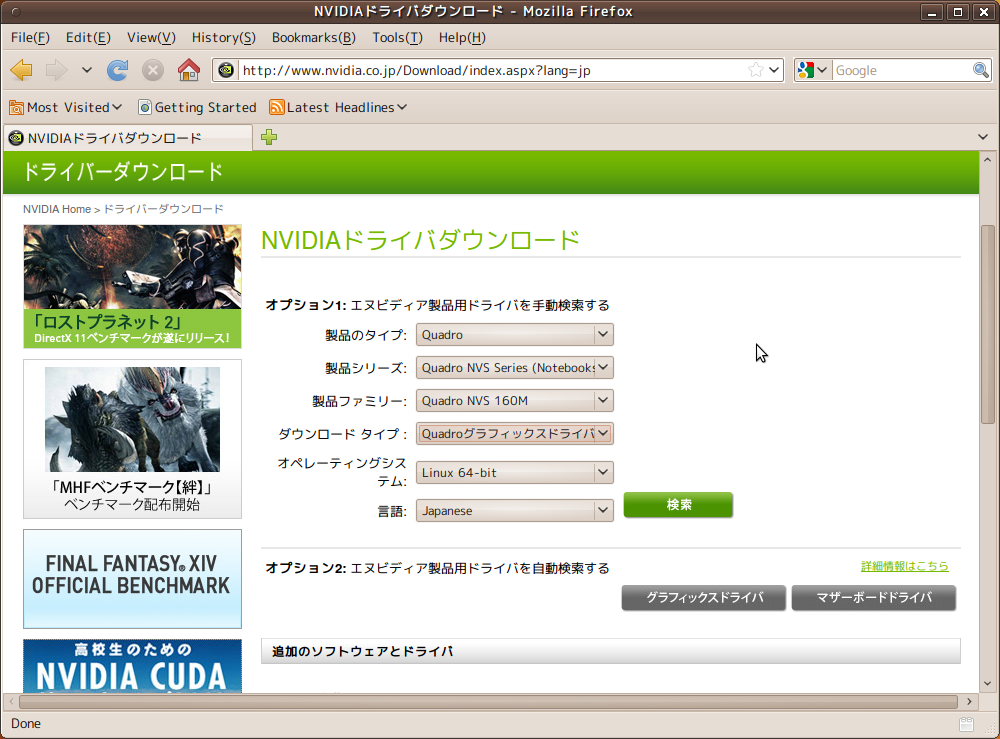Click the Final Fantasy XIV Benchmark banner
This screenshot has width=1000, height=739.
tap(132, 578)
